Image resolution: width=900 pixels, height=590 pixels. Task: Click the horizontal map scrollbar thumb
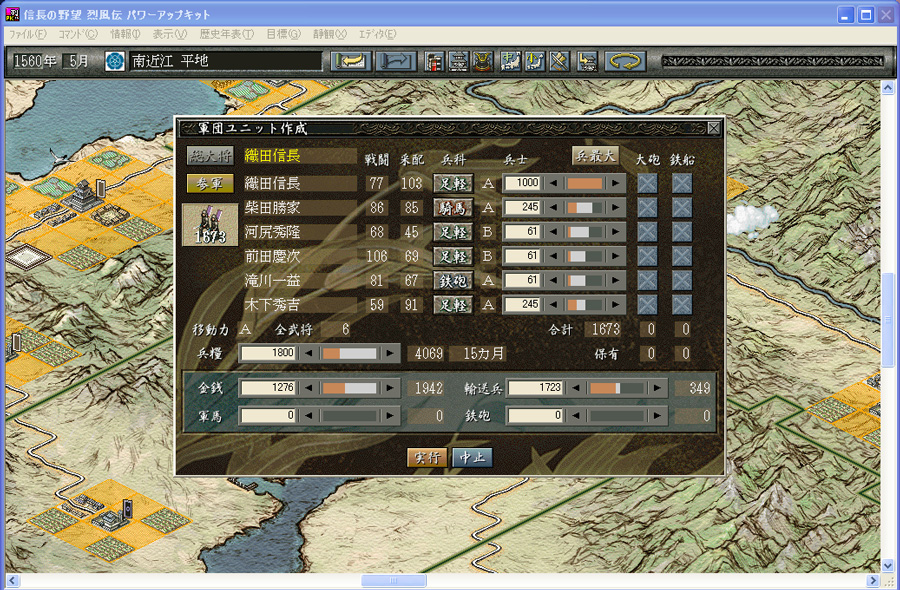click(x=393, y=581)
